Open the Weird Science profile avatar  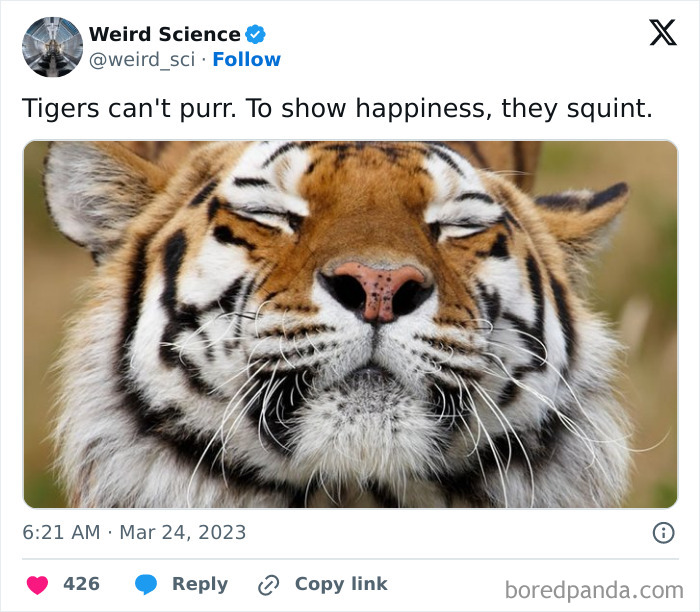tap(53, 47)
